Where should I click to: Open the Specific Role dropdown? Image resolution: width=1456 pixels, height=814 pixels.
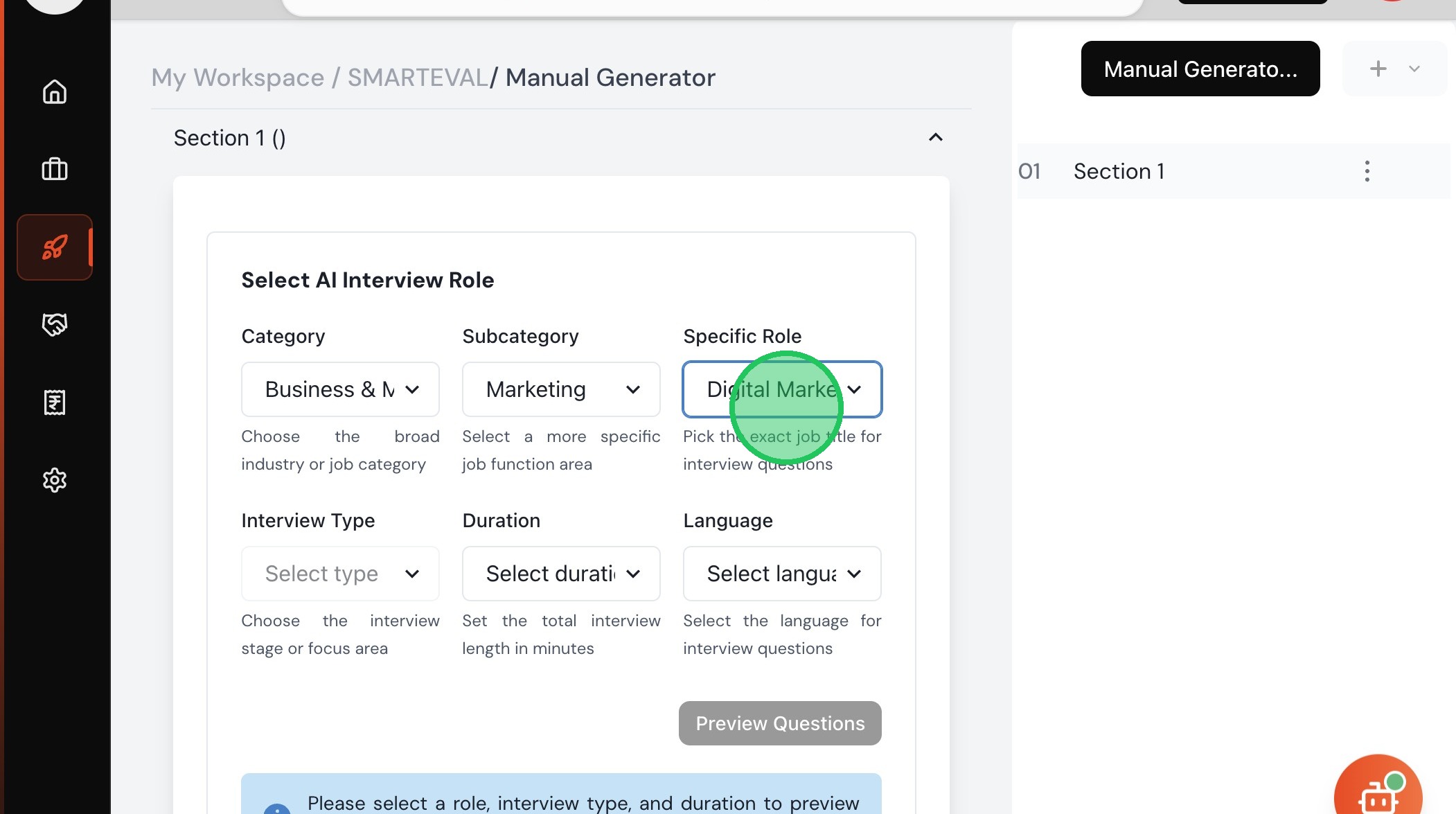point(782,389)
